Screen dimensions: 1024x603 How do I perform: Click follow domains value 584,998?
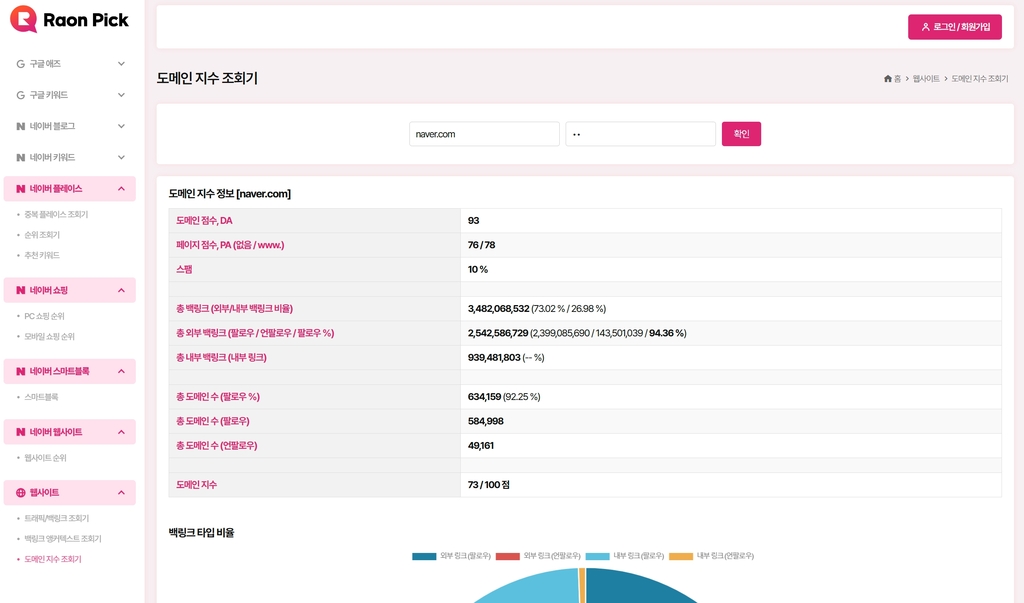tap(485, 421)
